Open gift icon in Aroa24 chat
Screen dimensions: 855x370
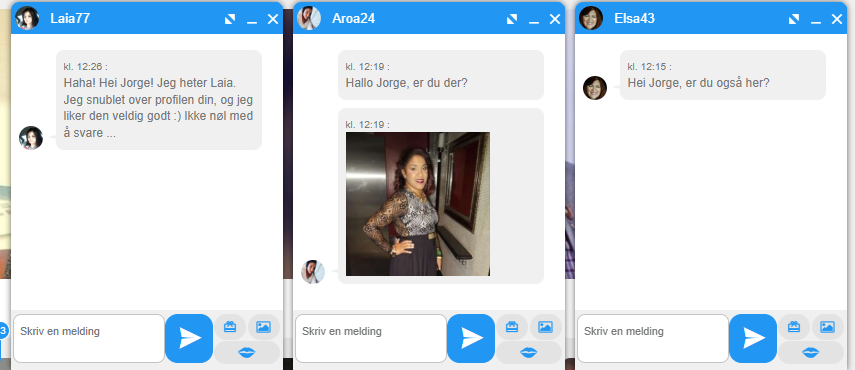pos(512,327)
